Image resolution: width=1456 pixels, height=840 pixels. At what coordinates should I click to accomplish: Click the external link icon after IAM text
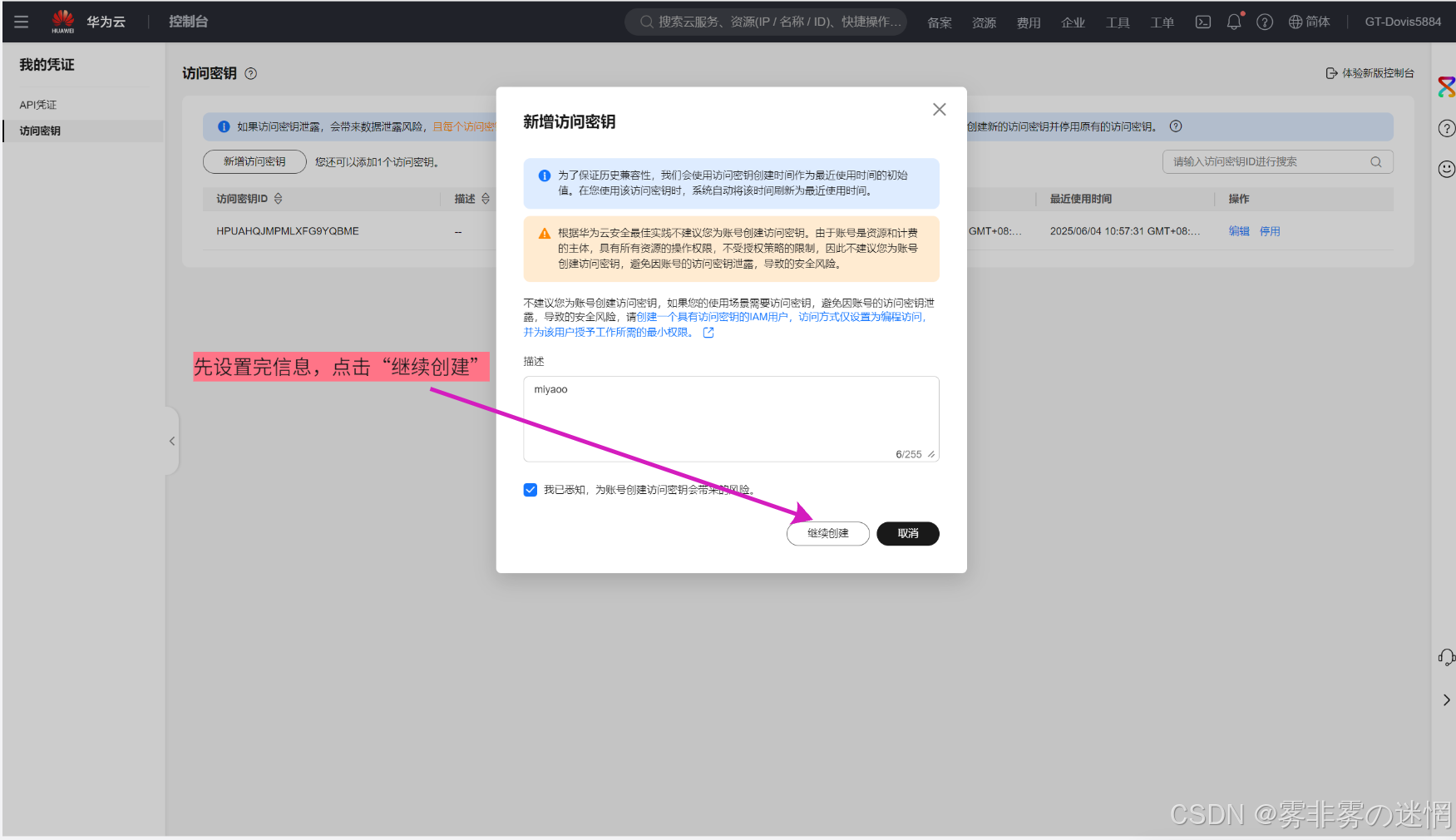pyautogui.click(x=708, y=333)
